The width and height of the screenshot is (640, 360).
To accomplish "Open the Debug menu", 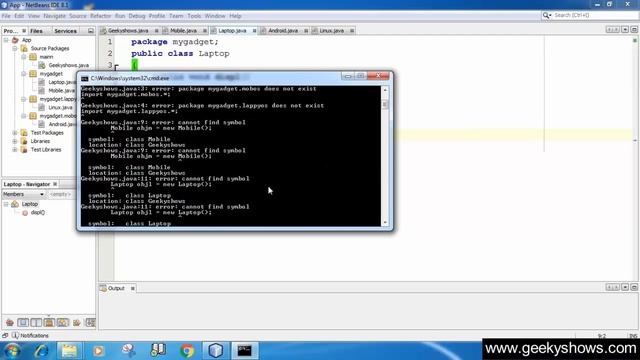I will tap(137, 16).
